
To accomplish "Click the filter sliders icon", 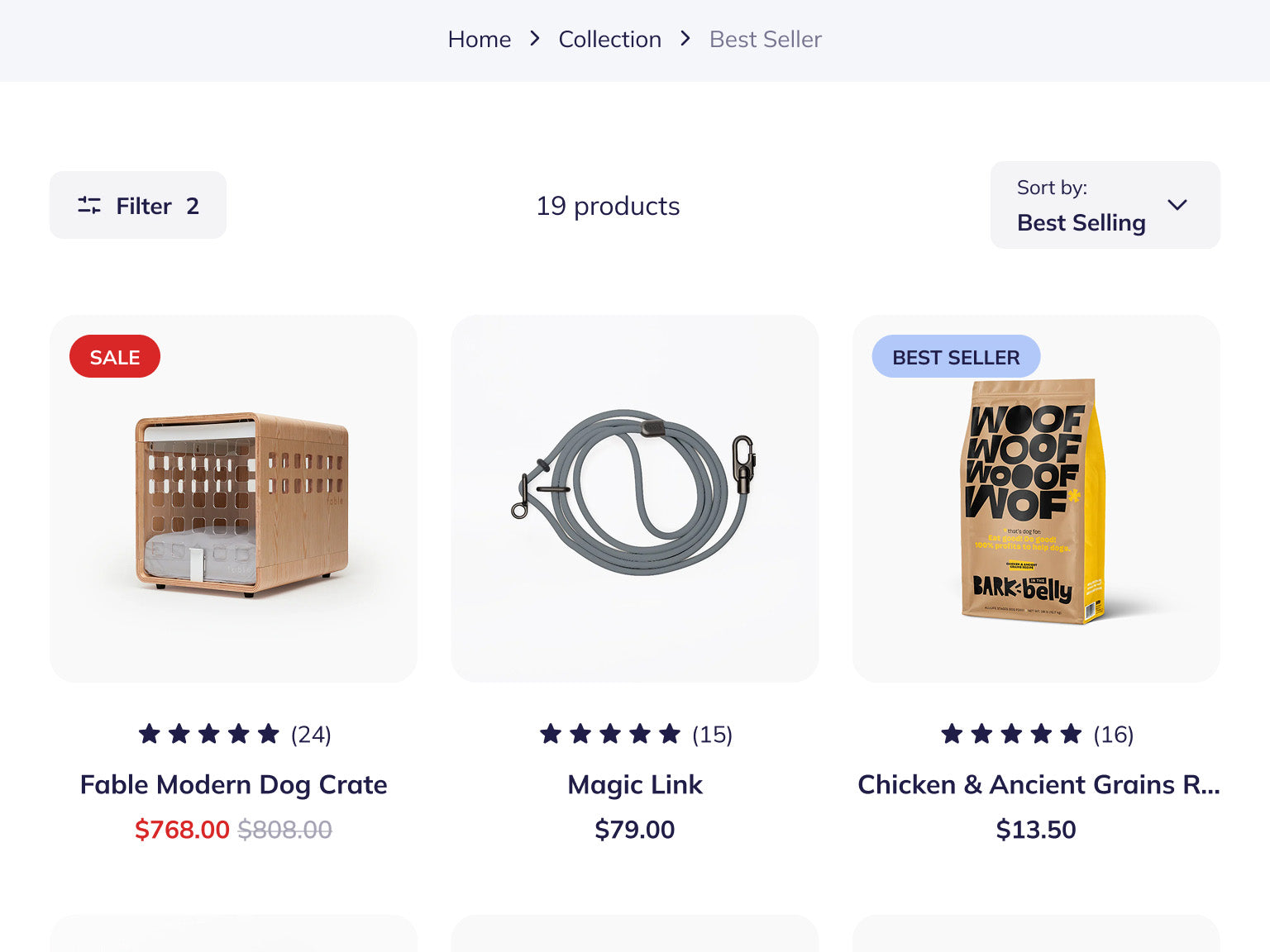I will pos(89,206).
